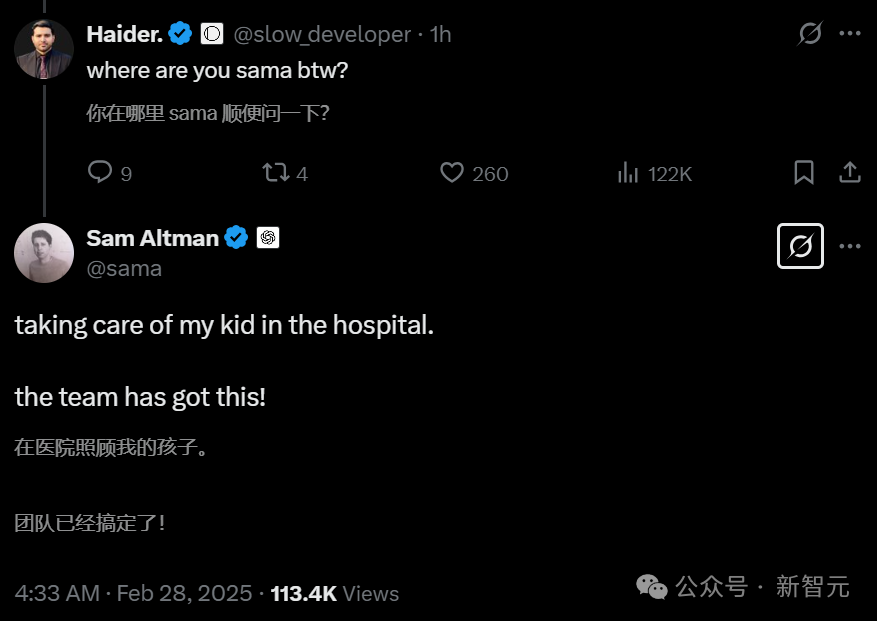This screenshot has width=877, height=621.
Task: Open more options on Sam Altman's tweet
Action: click(x=850, y=246)
